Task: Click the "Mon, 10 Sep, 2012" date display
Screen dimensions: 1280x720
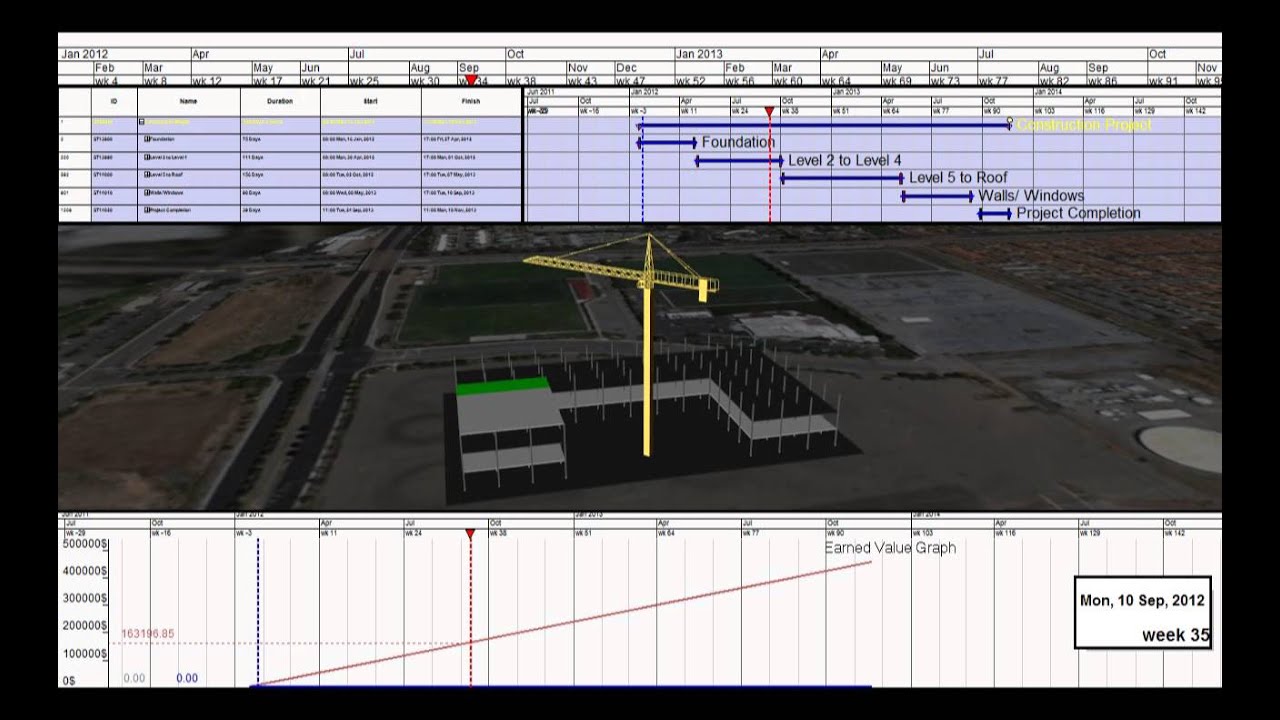Action: [1142, 601]
